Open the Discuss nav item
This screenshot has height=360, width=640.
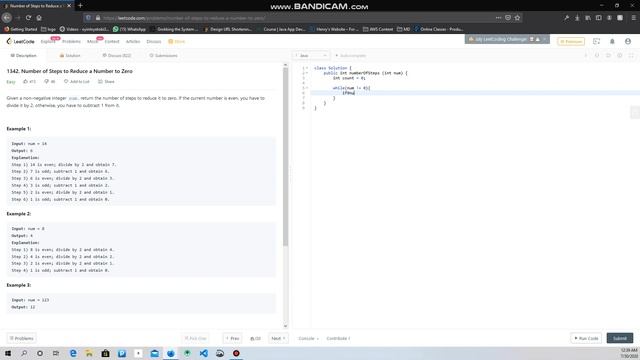pyautogui.click(x=154, y=41)
